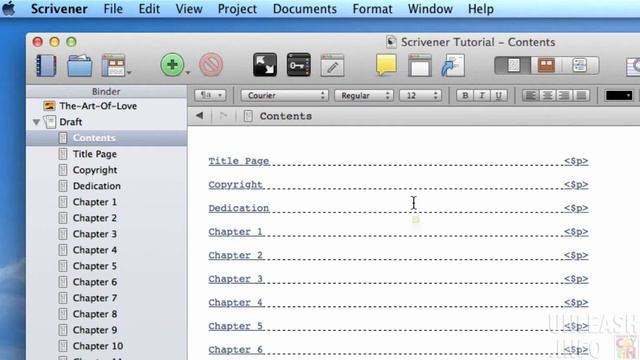This screenshot has height=360, width=640.
Task: Follow the Chapter 4 link in editor
Action: (x=236, y=302)
